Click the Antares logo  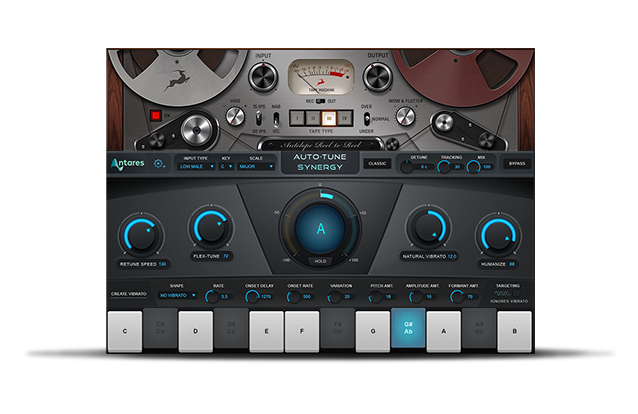[129, 165]
